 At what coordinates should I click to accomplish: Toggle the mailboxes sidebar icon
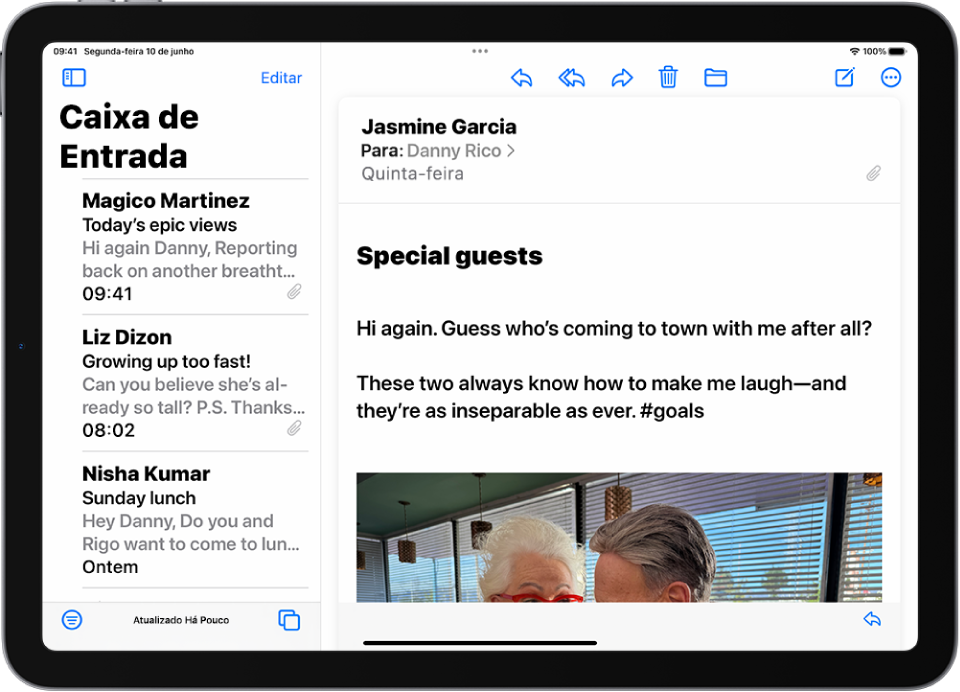(74, 78)
